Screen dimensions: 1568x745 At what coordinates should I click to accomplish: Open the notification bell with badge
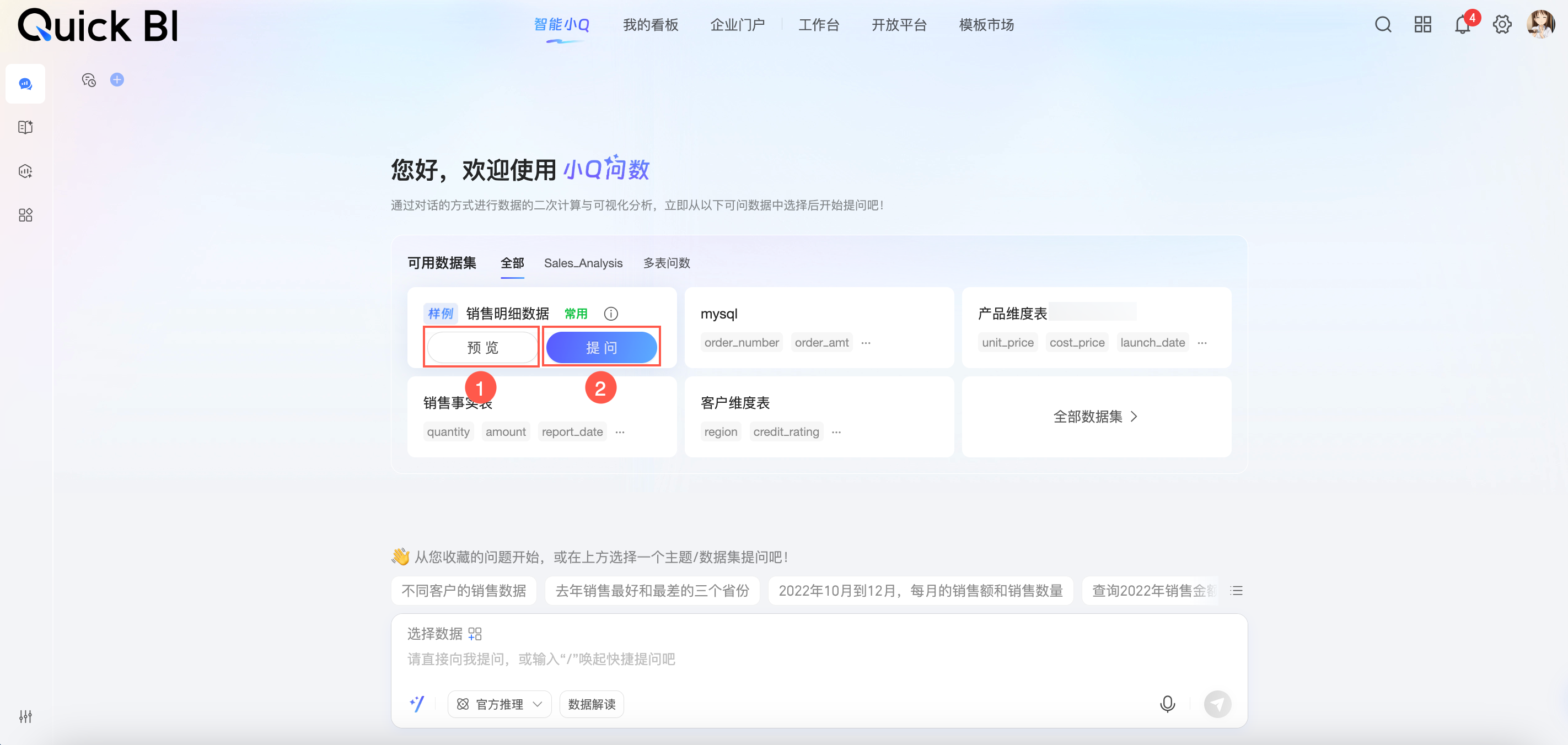coord(1462,25)
